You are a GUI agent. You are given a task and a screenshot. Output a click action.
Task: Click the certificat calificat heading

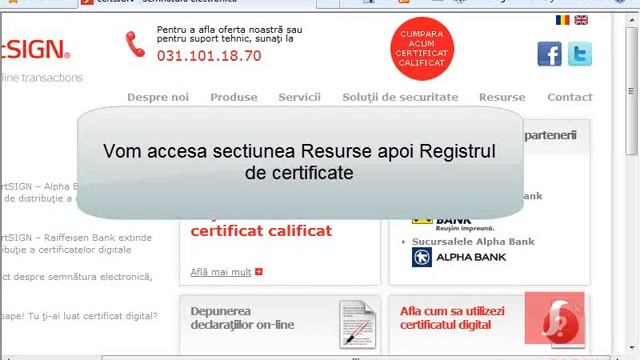click(x=261, y=231)
